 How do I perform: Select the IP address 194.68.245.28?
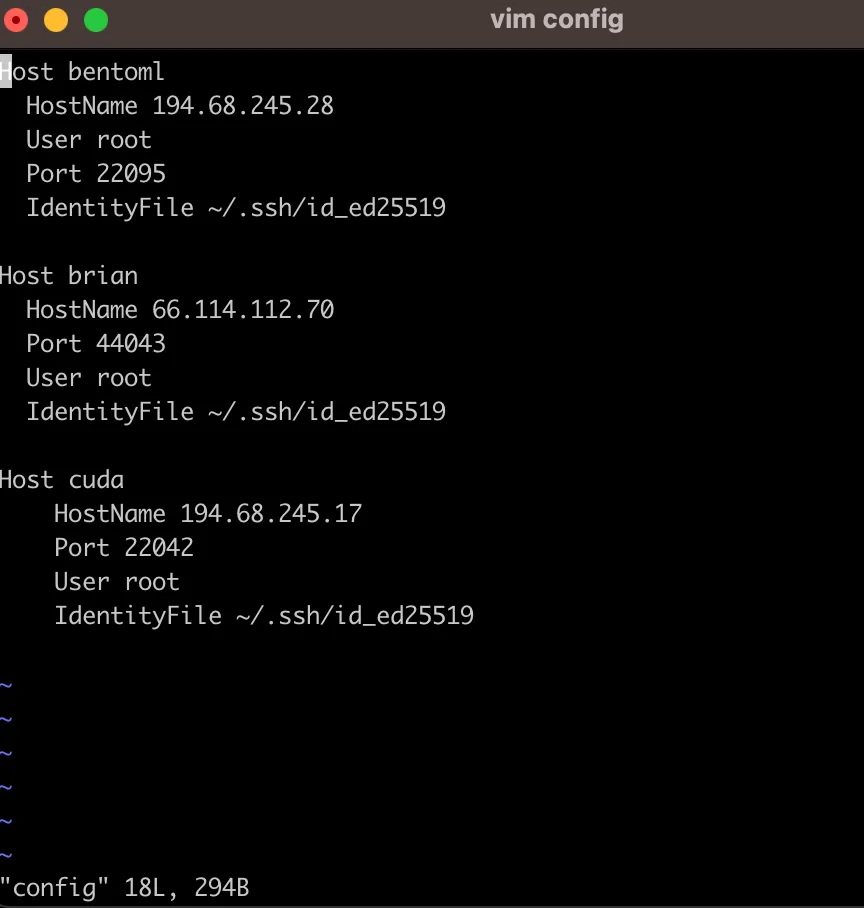pos(242,105)
